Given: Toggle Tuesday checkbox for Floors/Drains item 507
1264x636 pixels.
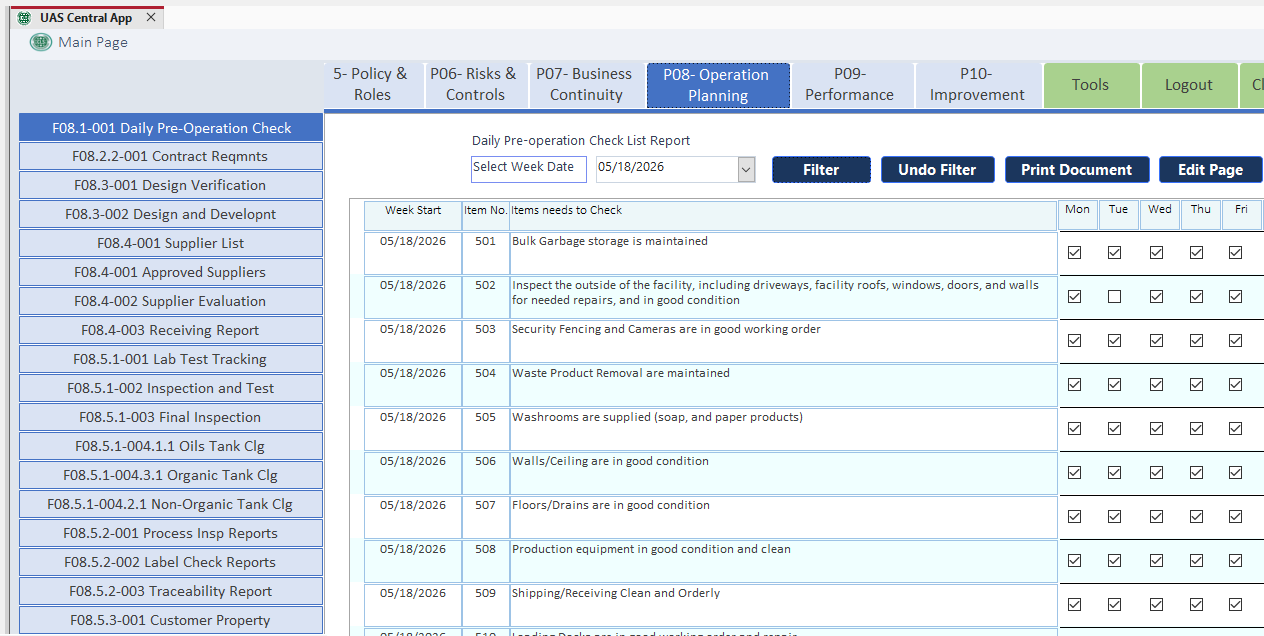Looking at the screenshot, I should (x=1114, y=517).
